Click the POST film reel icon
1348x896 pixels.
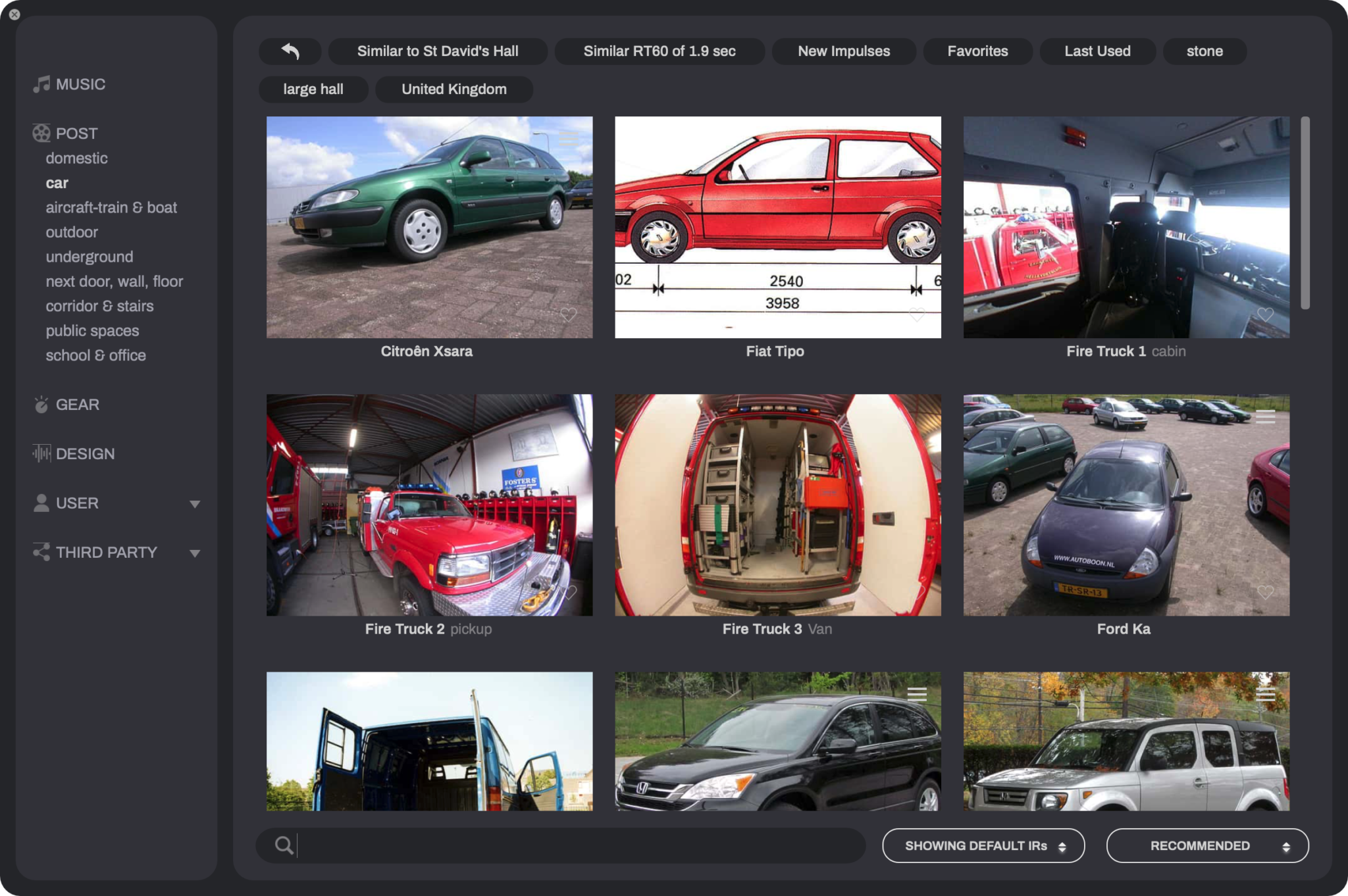click(41, 134)
